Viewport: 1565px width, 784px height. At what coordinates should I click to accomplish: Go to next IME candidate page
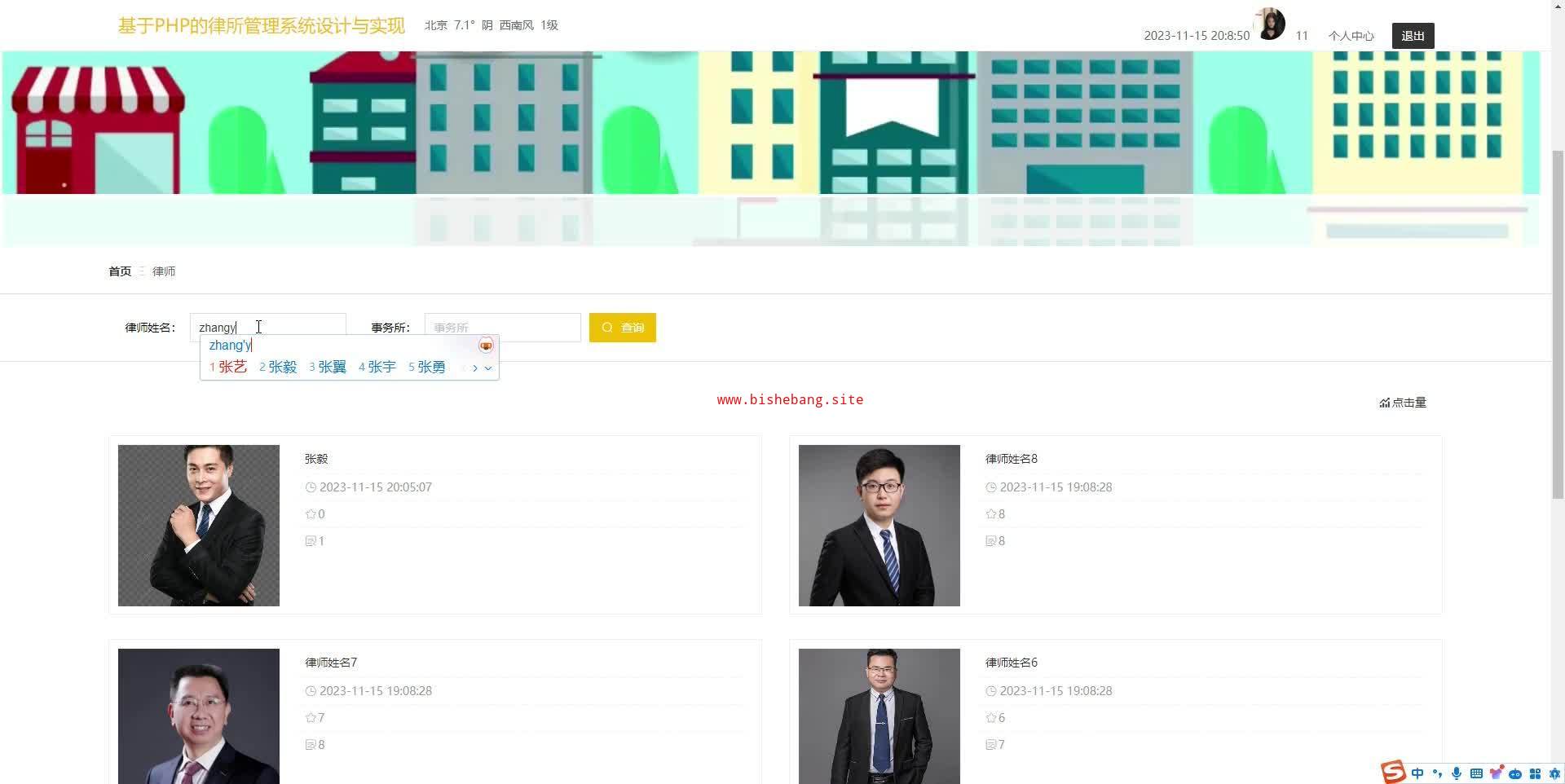pos(475,368)
